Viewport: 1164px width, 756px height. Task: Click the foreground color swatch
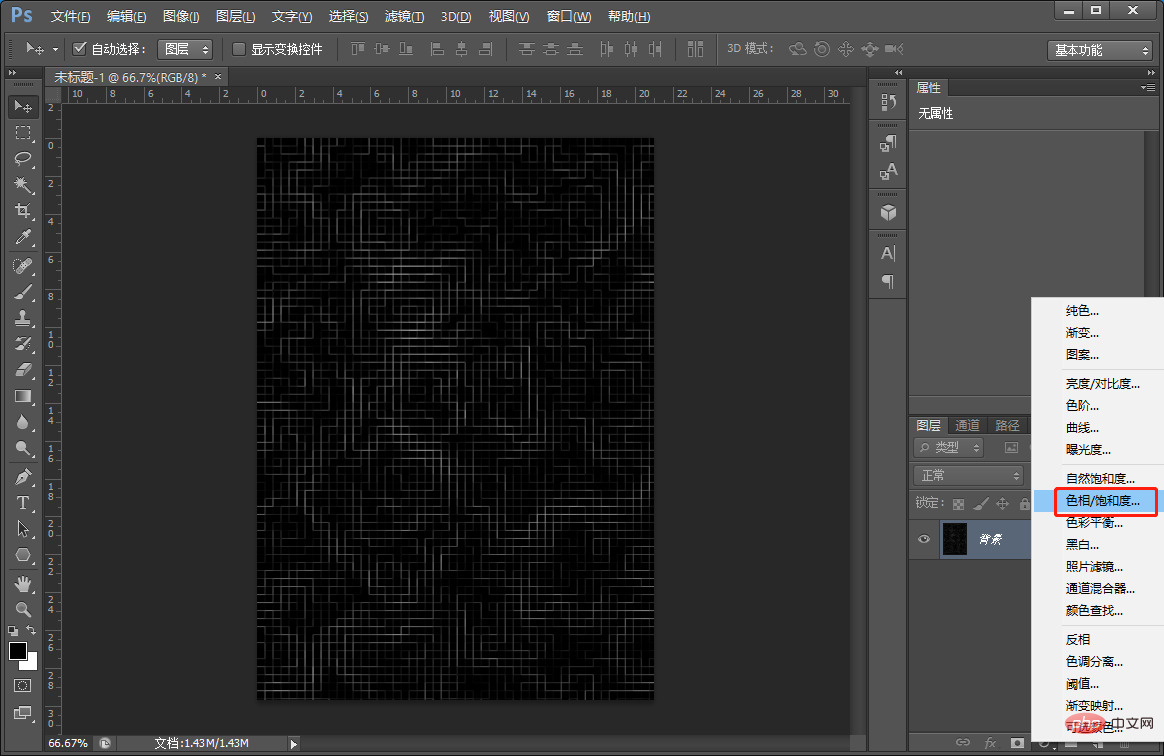[17, 651]
